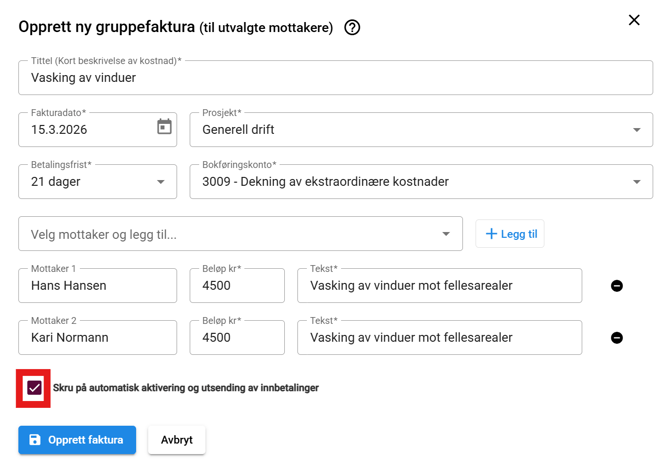Remove recipient Hans Hansen with minus icon
The image size is (670, 463).
(617, 286)
